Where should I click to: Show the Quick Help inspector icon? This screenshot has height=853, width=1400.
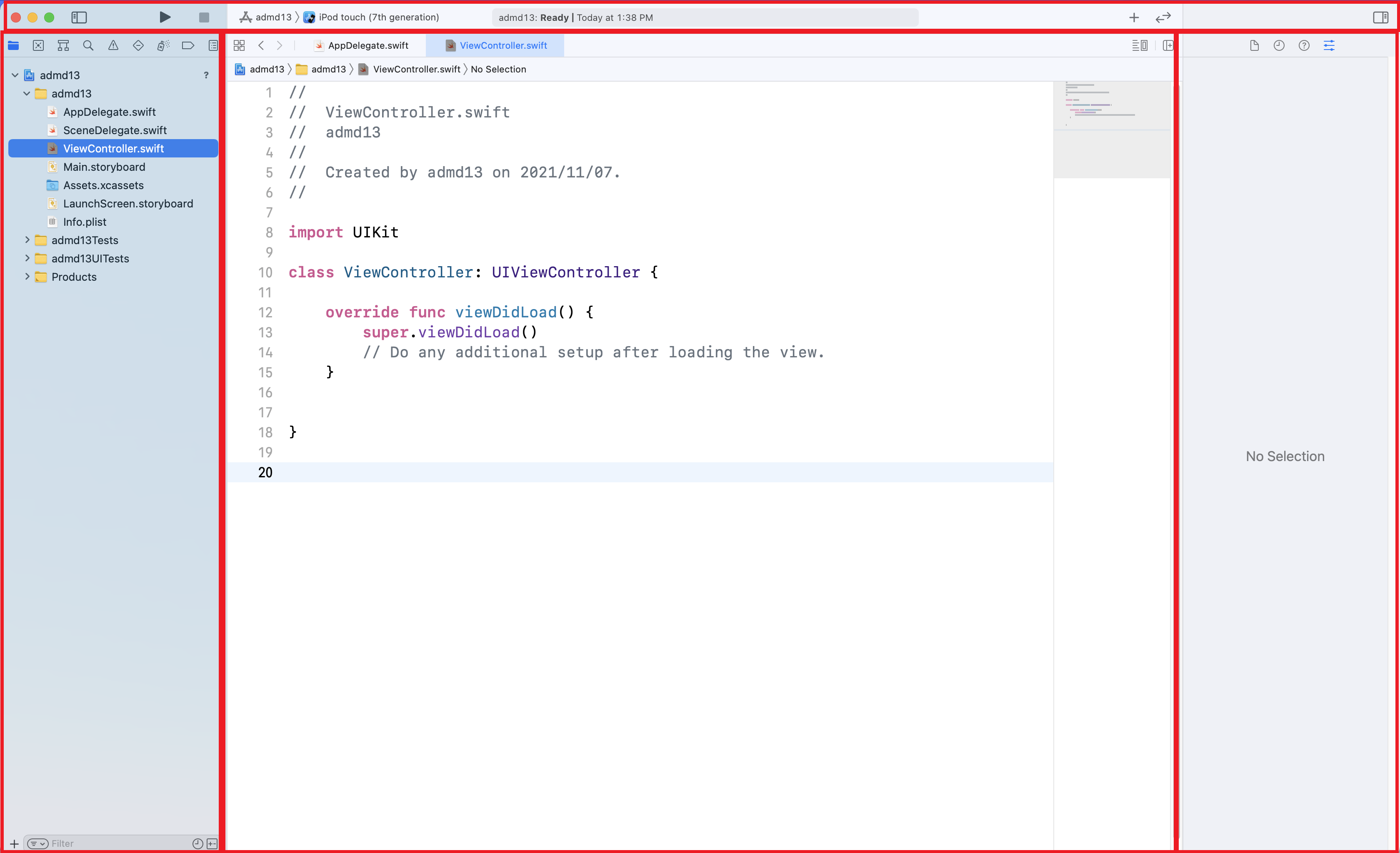click(x=1304, y=45)
